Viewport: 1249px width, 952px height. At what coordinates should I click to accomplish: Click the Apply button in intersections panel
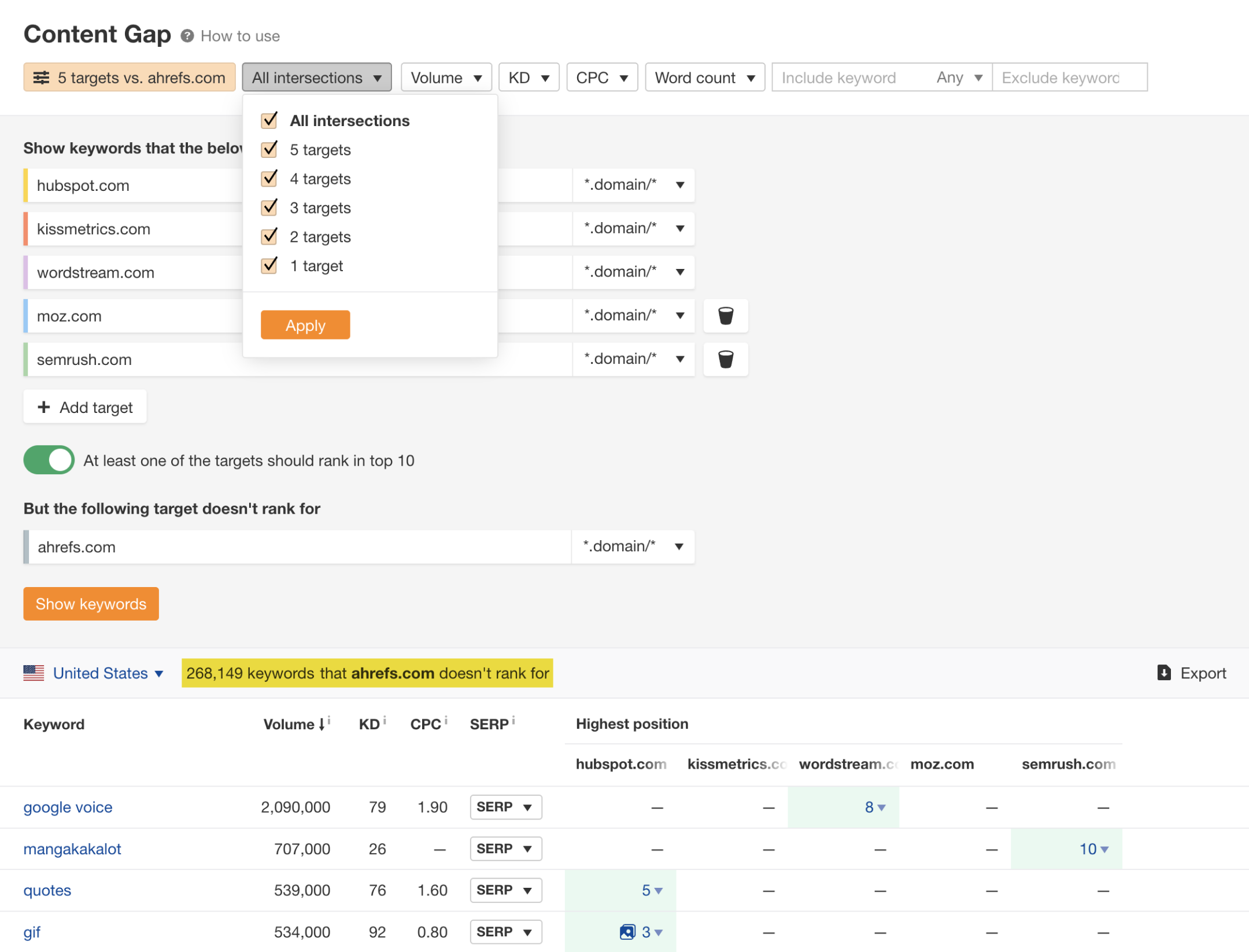coord(305,324)
